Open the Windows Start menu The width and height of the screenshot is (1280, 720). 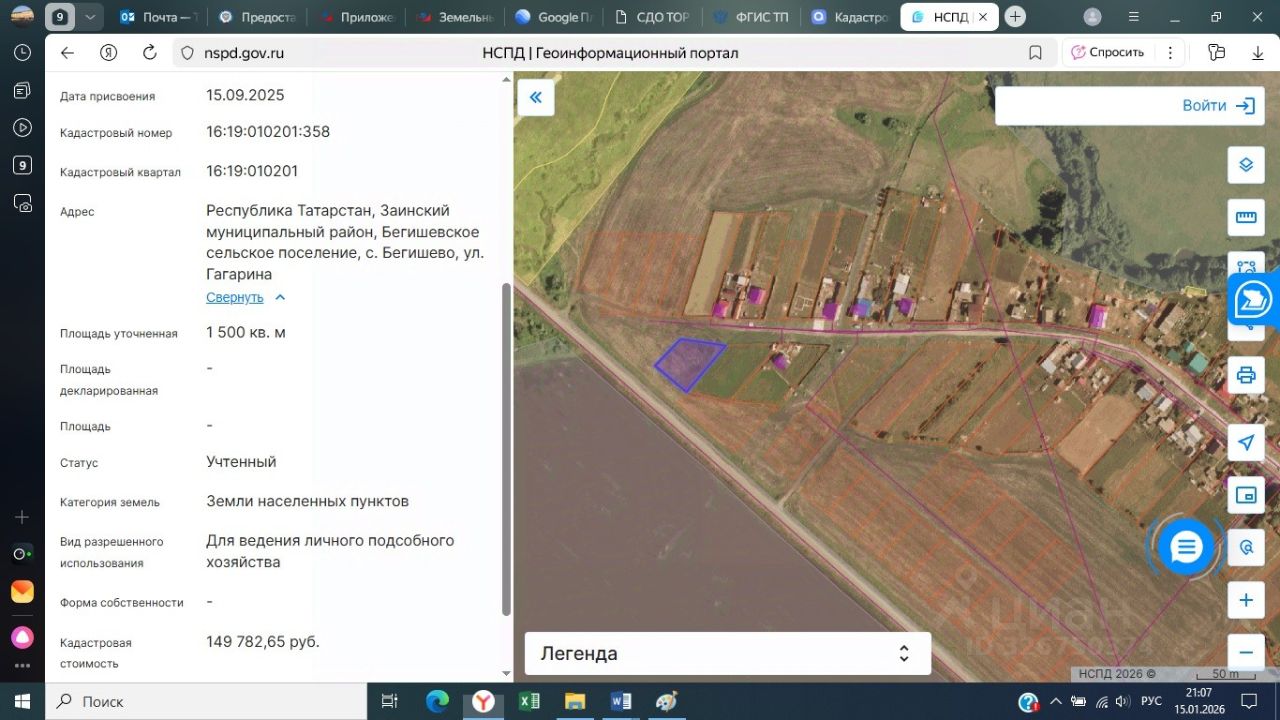(x=22, y=701)
